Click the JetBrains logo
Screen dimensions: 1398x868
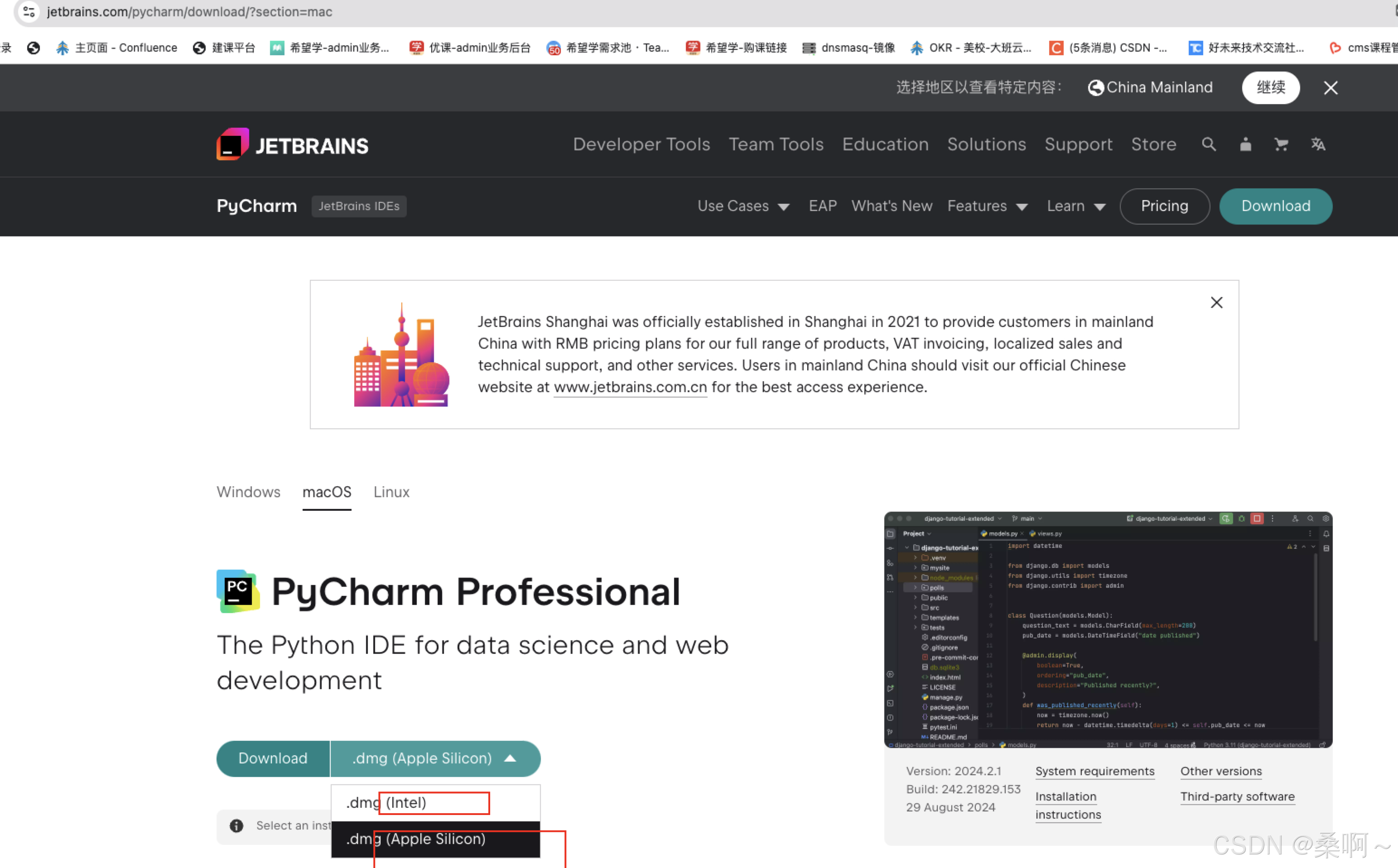[x=292, y=145]
